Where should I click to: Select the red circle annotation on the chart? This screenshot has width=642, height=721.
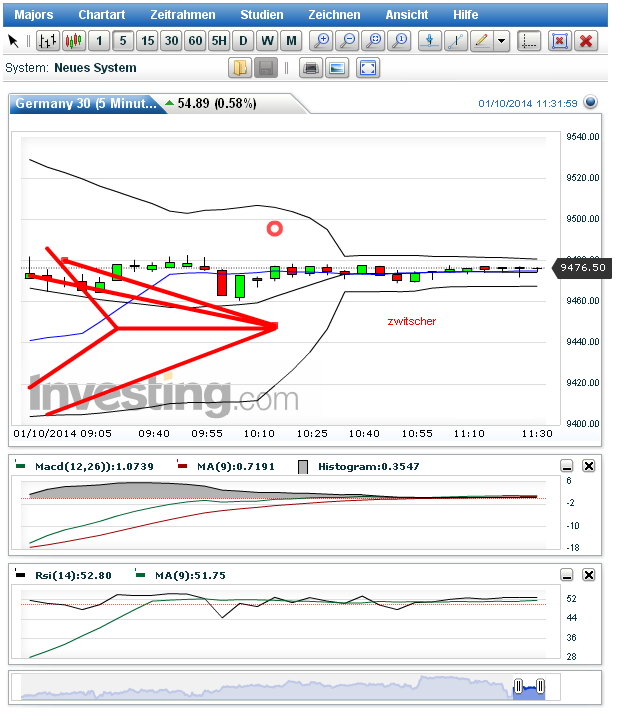[275, 229]
